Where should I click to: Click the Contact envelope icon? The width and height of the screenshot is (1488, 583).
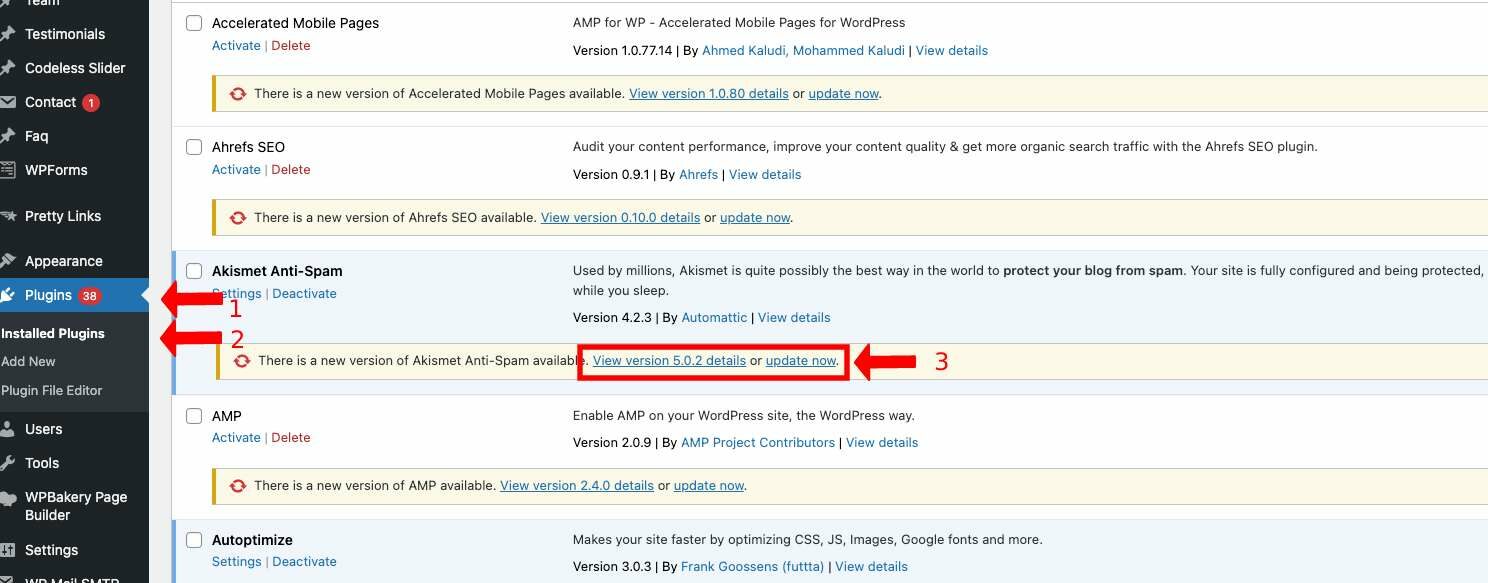pos(7,102)
